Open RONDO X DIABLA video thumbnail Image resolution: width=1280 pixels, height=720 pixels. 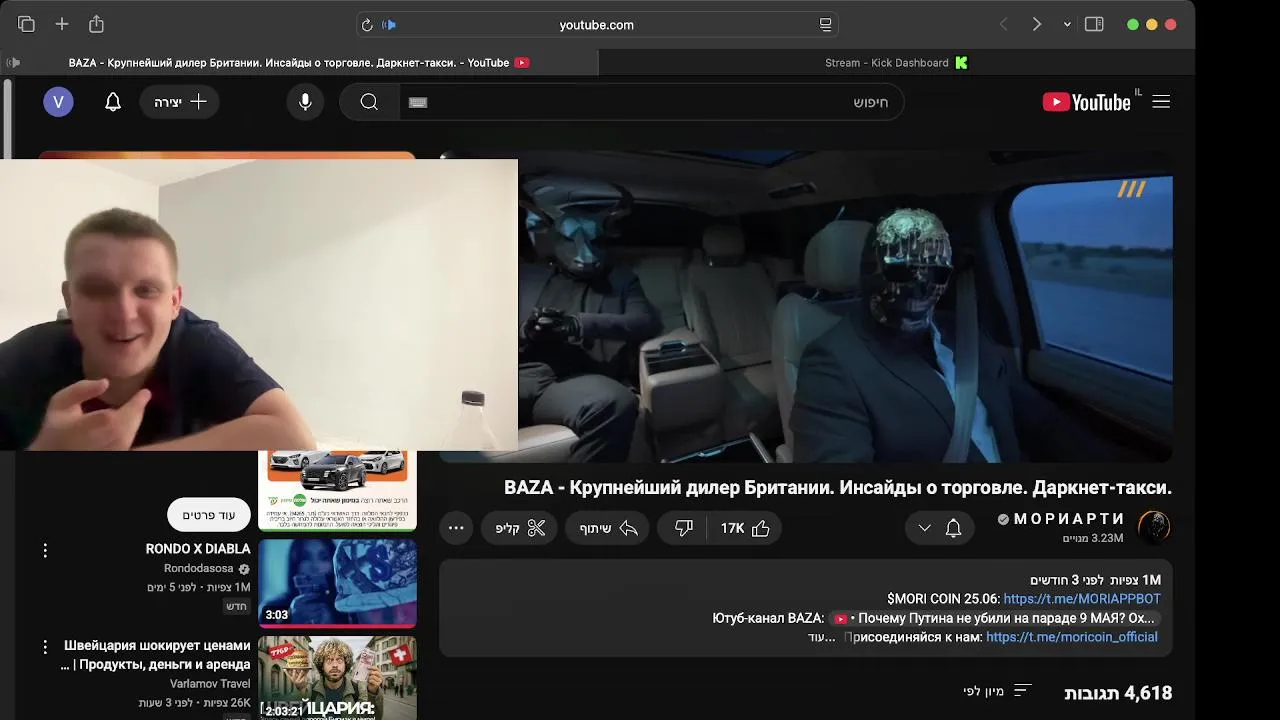pyautogui.click(x=338, y=583)
